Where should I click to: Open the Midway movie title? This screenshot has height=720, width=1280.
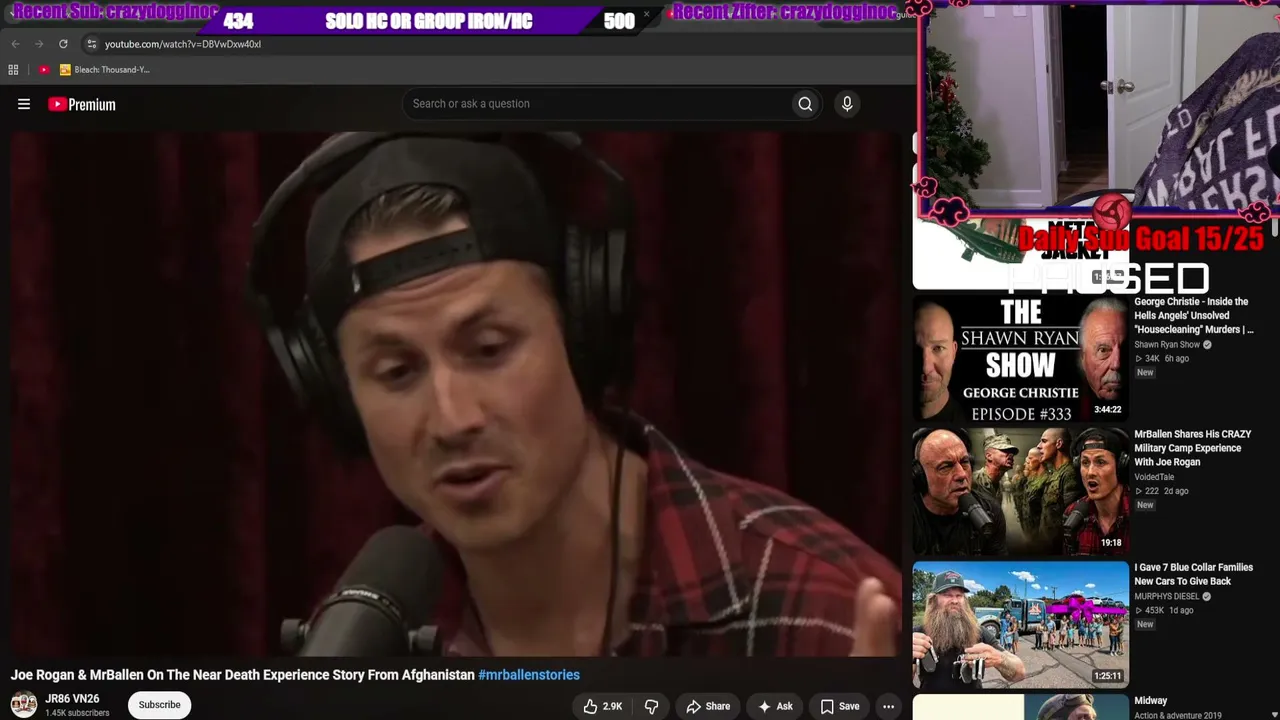click(1151, 701)
